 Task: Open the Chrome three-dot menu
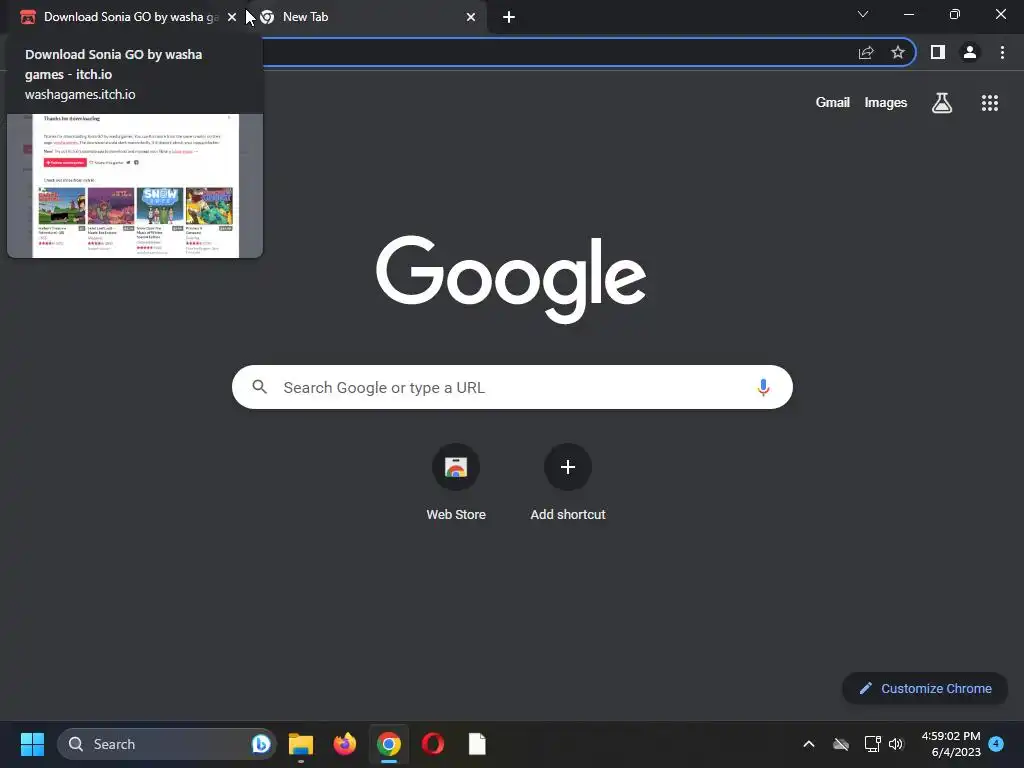point(1002,52)
